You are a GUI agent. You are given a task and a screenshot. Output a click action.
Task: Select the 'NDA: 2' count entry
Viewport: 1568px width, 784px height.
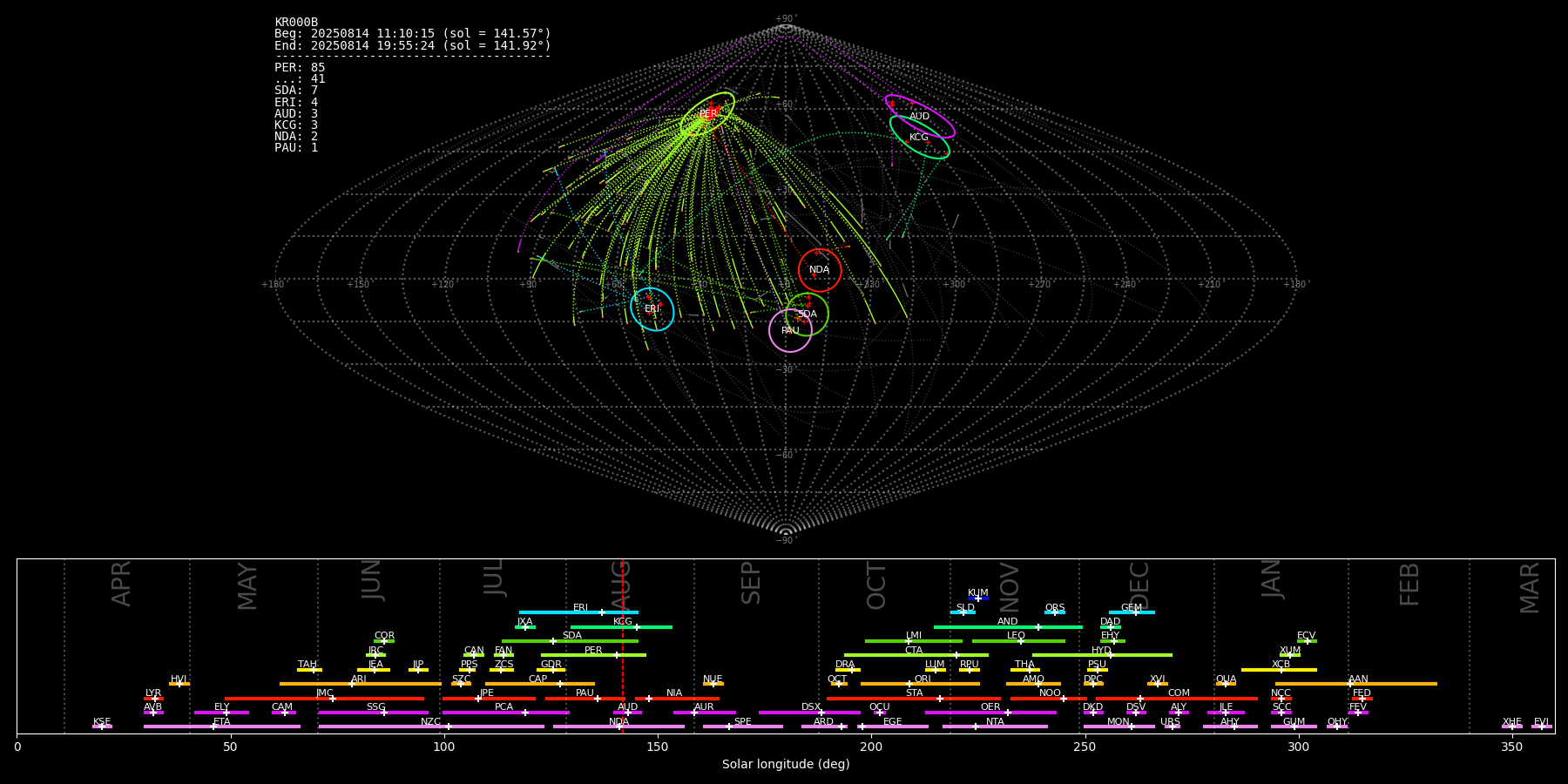click(x=296, y=136)
